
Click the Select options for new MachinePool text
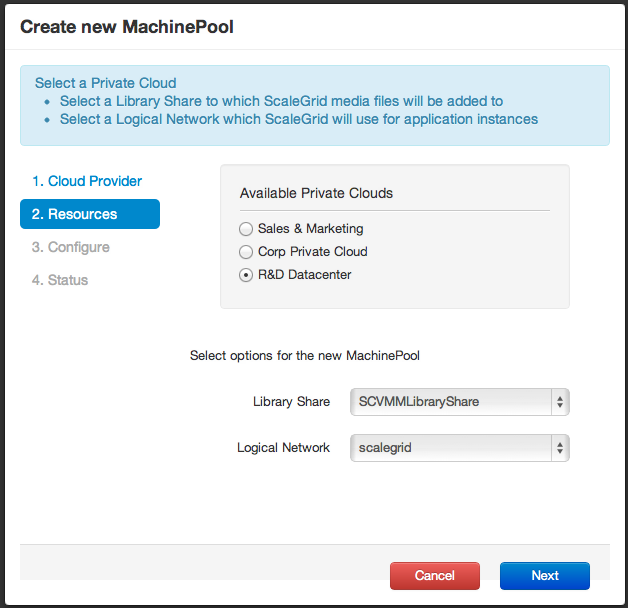(x=311, y=355)
